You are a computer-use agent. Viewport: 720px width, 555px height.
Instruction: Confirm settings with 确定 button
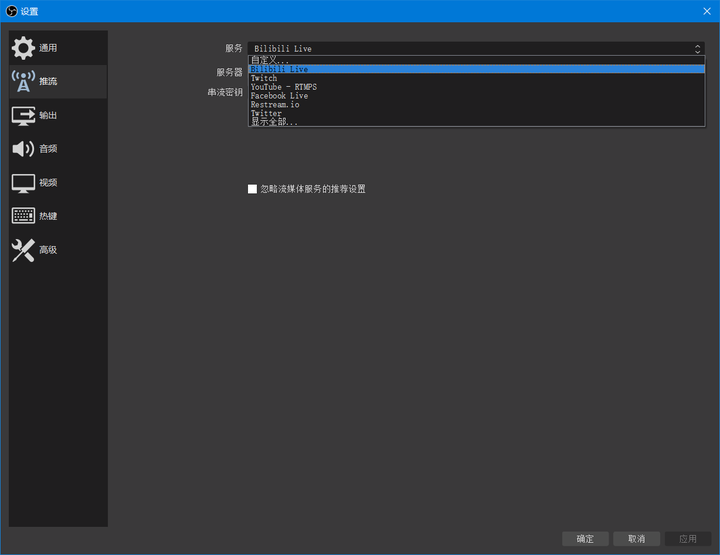point(585,539)
